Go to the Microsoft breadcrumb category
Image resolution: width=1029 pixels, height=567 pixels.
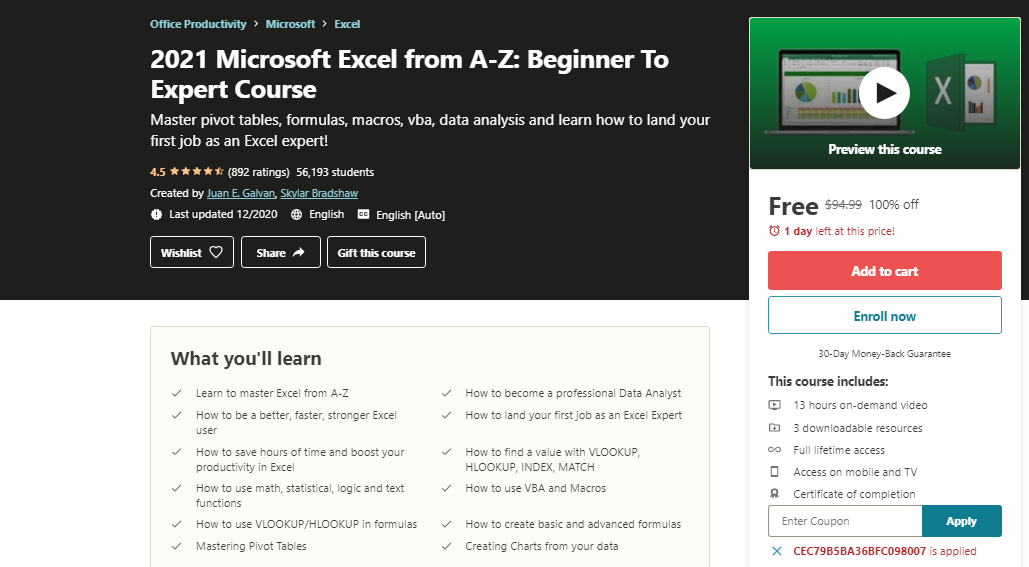pos(290,24)
